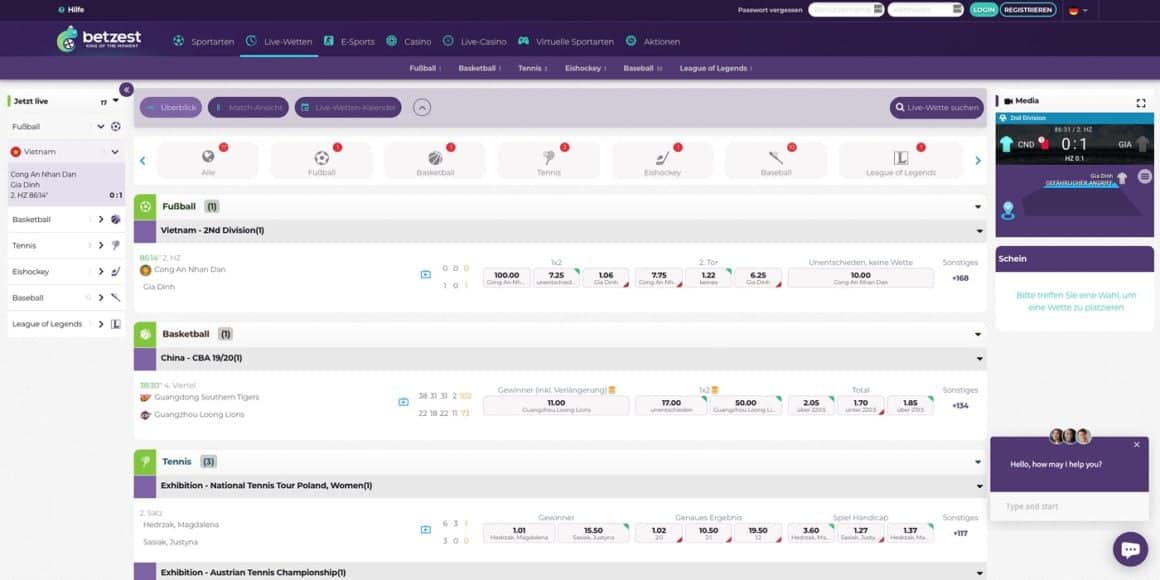The height and width of the screenshot is (580, 1160).
Task: Open the German flag language dropdown
Action: (x=1078, y=10)
